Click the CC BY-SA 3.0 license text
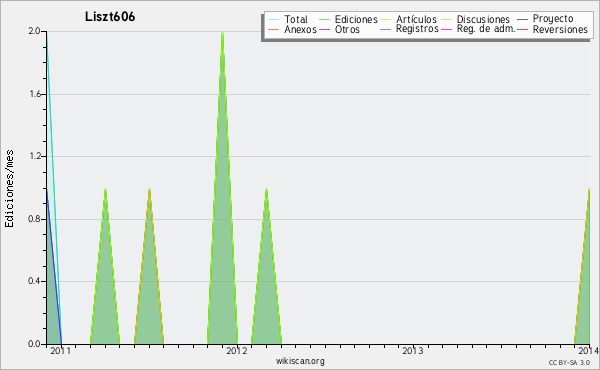Viewport: 600px width, 370px height. [x=569, y=362]
